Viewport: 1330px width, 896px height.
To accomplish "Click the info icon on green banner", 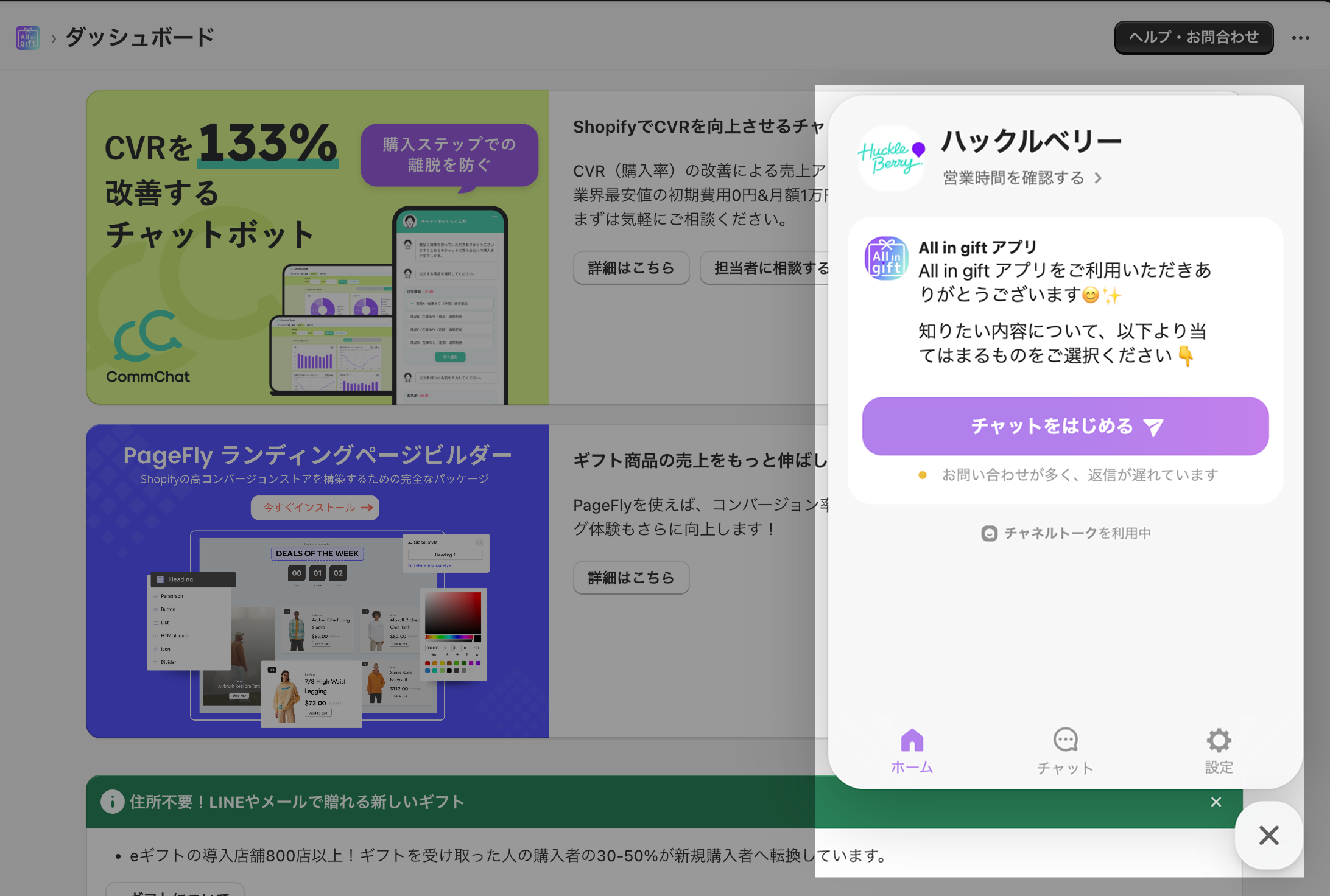I will pyautogui.click(x=112, y=802).
